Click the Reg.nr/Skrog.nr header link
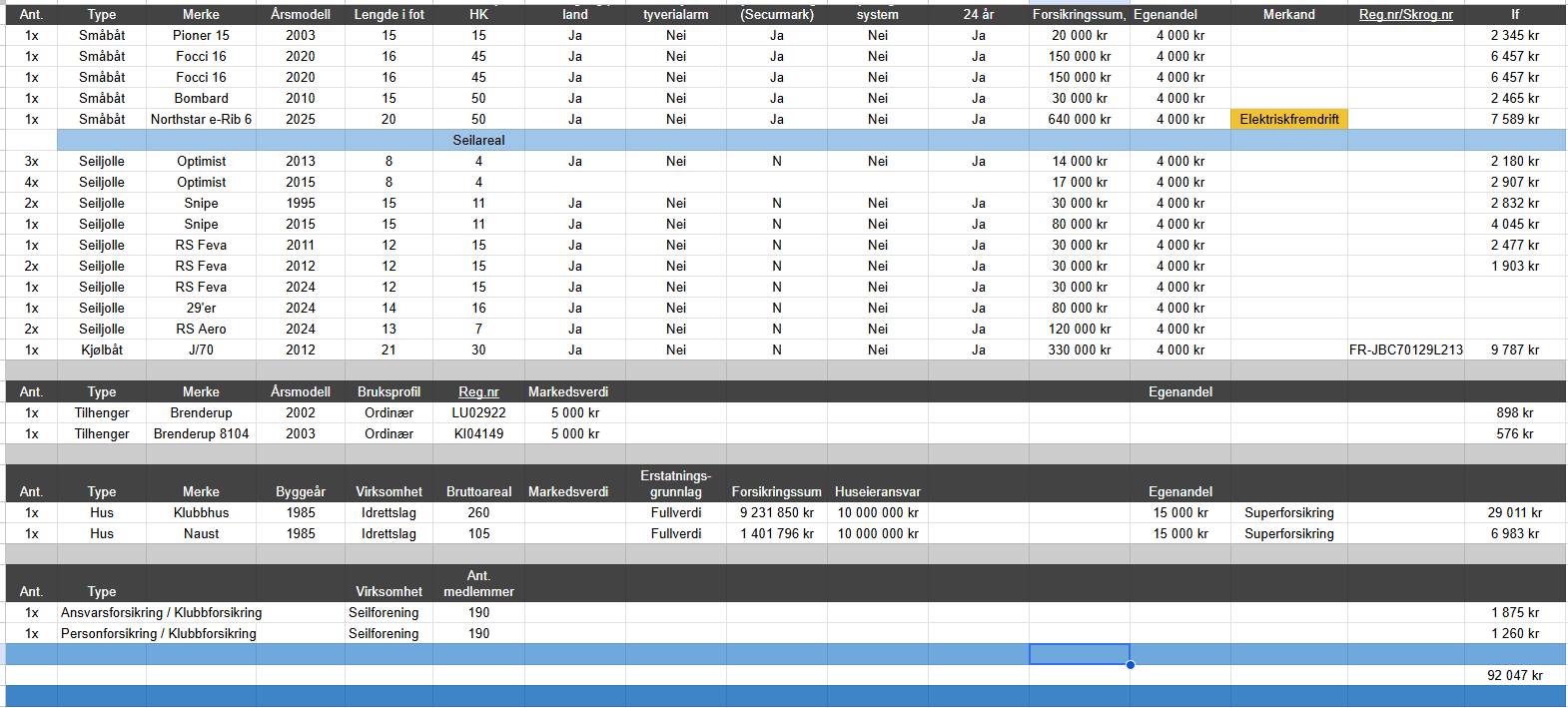The image size is (1568, 708). pyautogui.click(x=1405, y=14)
